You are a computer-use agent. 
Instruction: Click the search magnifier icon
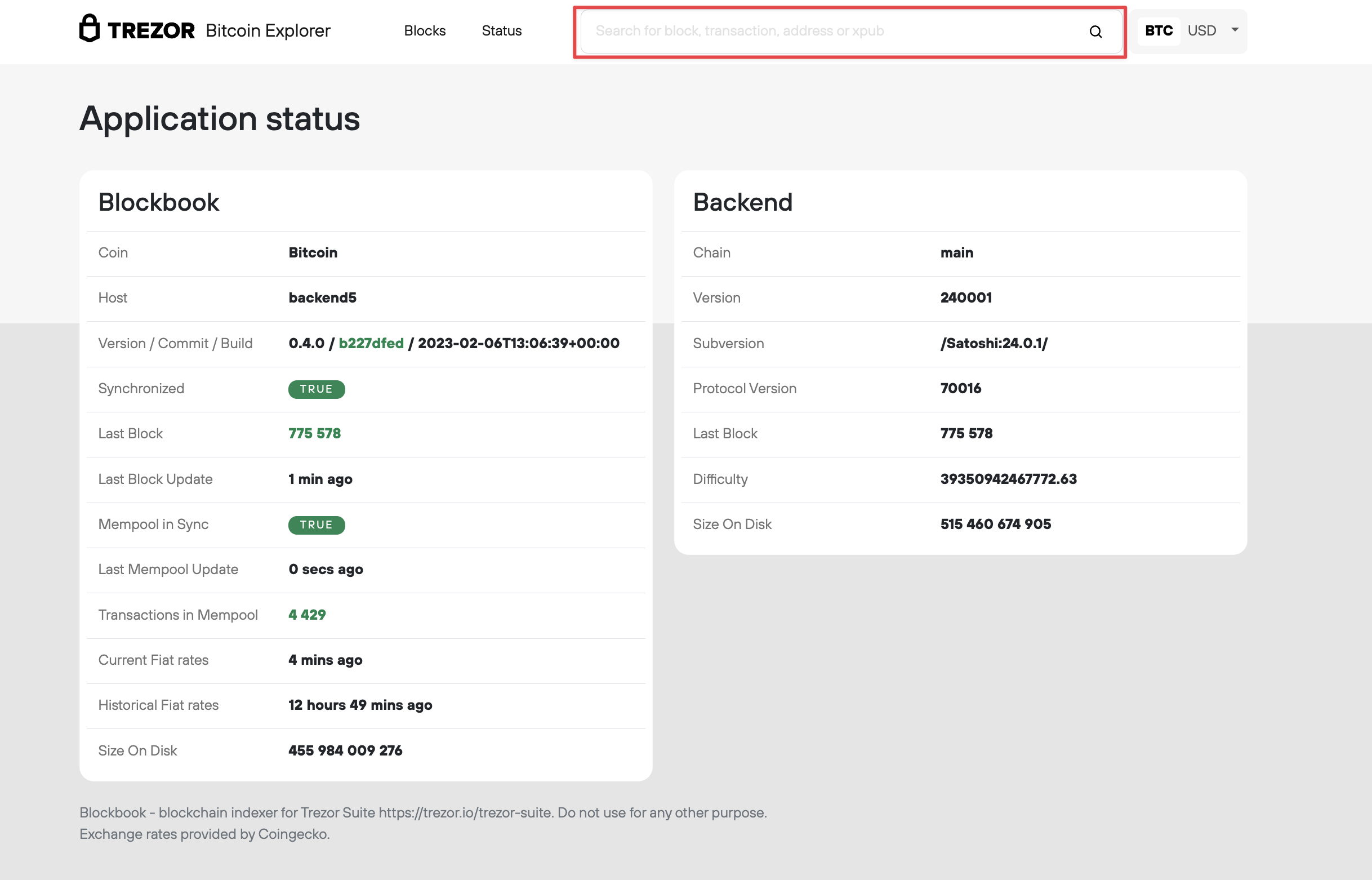pyautogui.click(x=1095, y=32)
